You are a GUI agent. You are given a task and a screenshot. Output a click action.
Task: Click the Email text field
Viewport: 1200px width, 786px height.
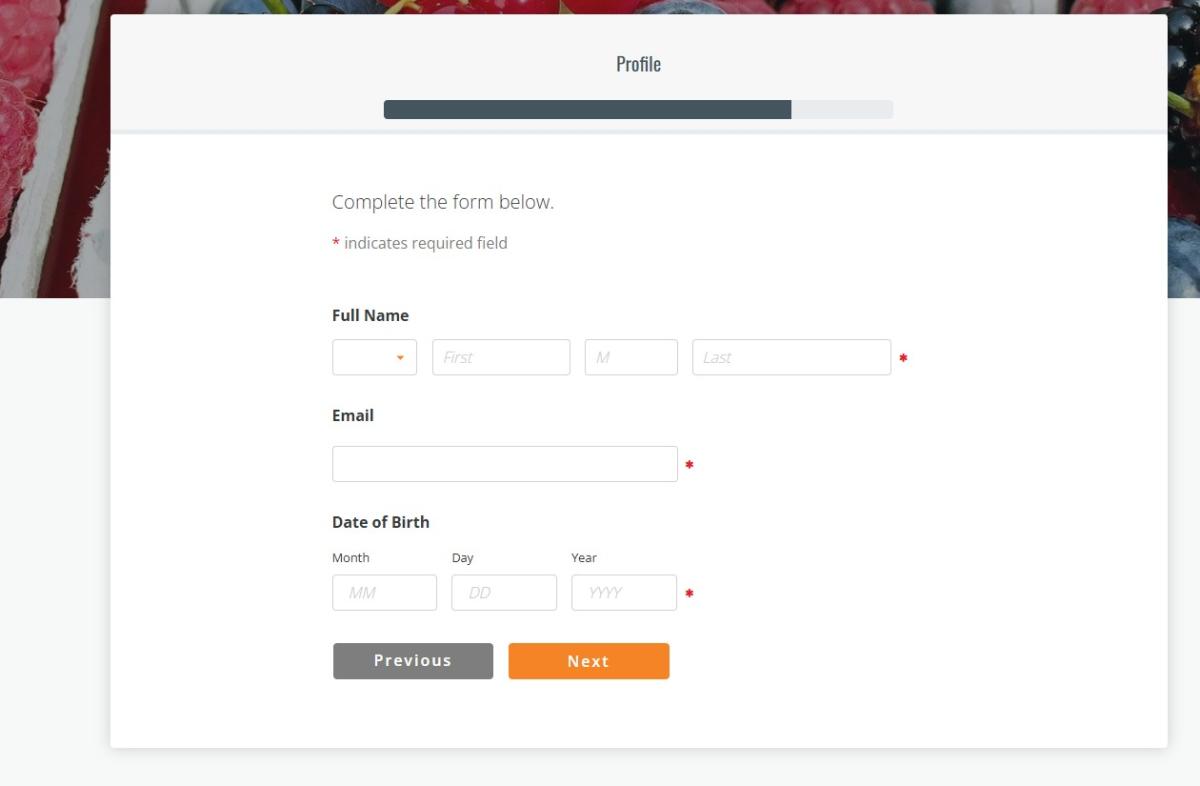click(505, 464)
